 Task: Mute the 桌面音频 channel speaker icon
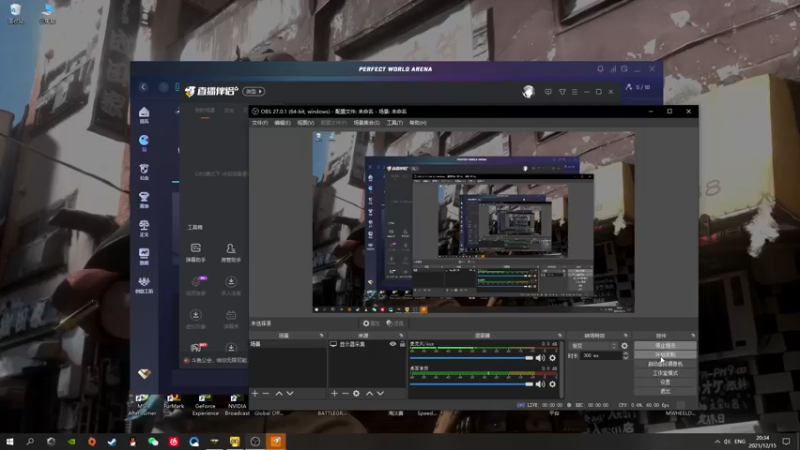pos(540,384)
